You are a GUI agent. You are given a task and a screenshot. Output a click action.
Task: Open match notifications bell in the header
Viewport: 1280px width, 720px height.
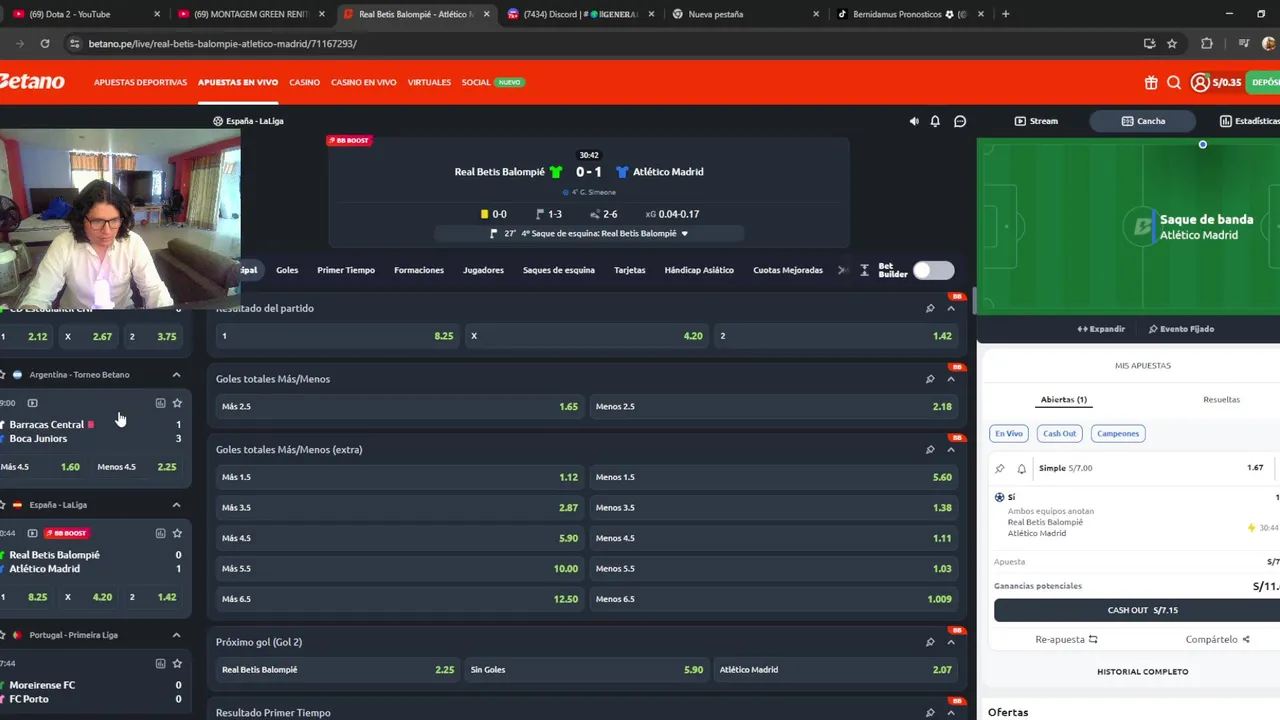tap(935, 121)
